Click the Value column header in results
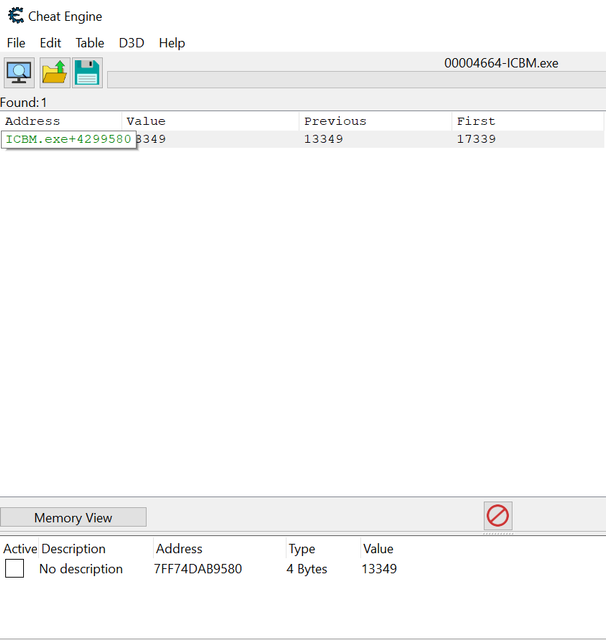The width and height of the screenshot is (606, 640). pos(210,121)
